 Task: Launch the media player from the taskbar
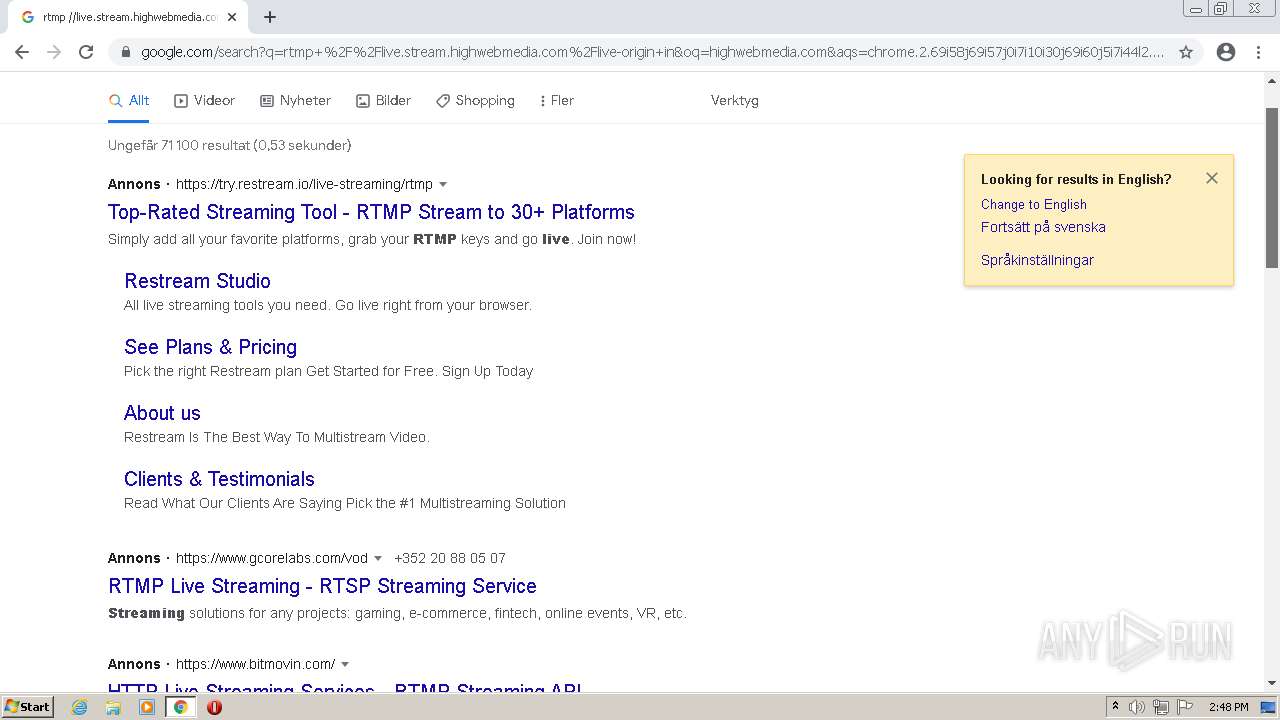click(x=147, y=707)
